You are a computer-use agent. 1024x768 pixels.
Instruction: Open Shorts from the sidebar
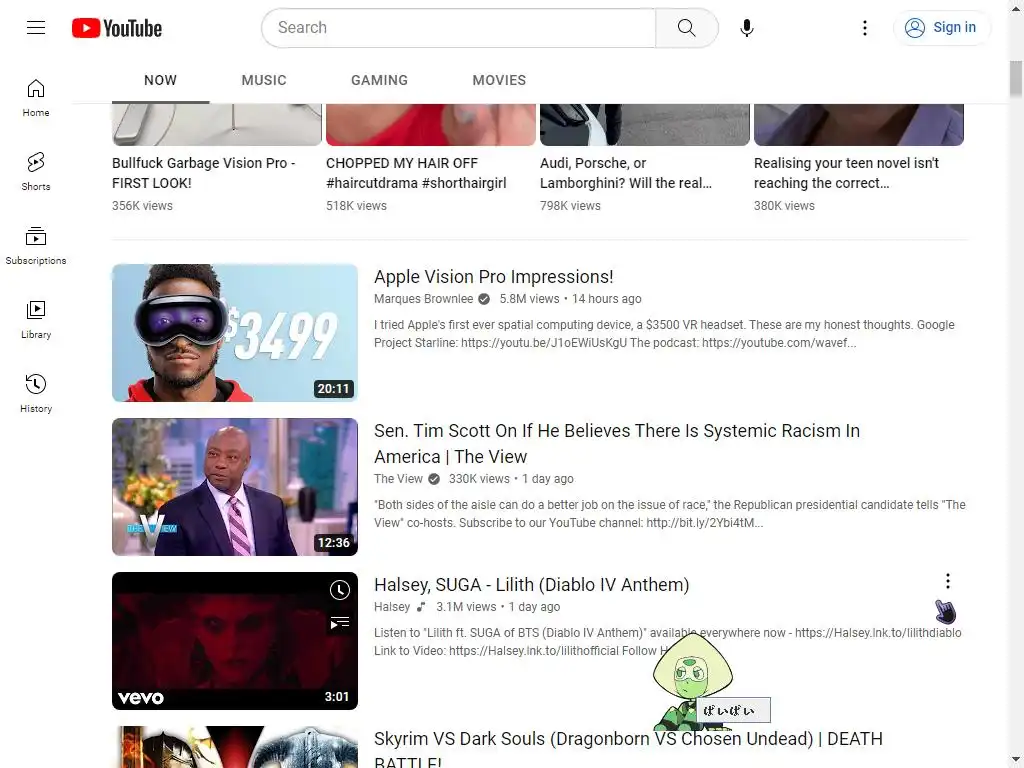(36, 172)
